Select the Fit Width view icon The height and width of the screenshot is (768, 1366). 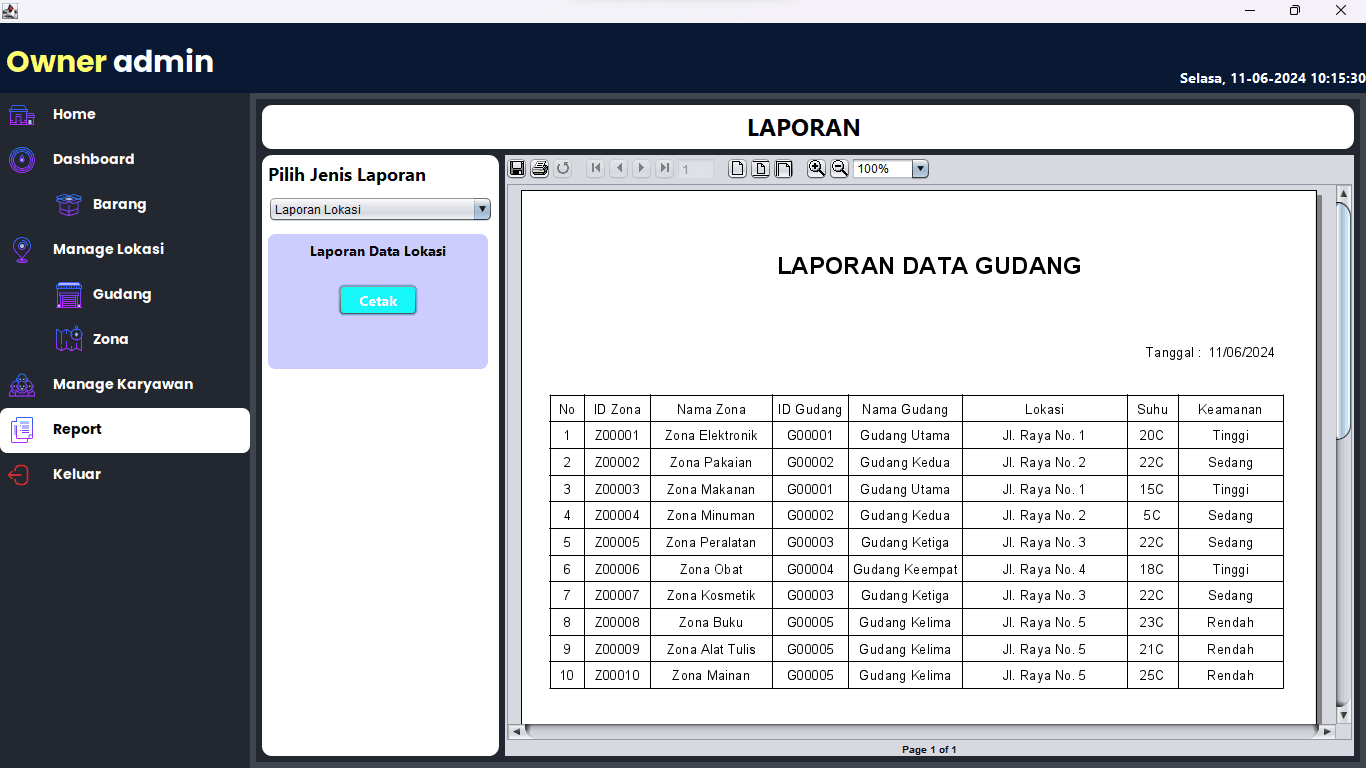pos(784,169)
